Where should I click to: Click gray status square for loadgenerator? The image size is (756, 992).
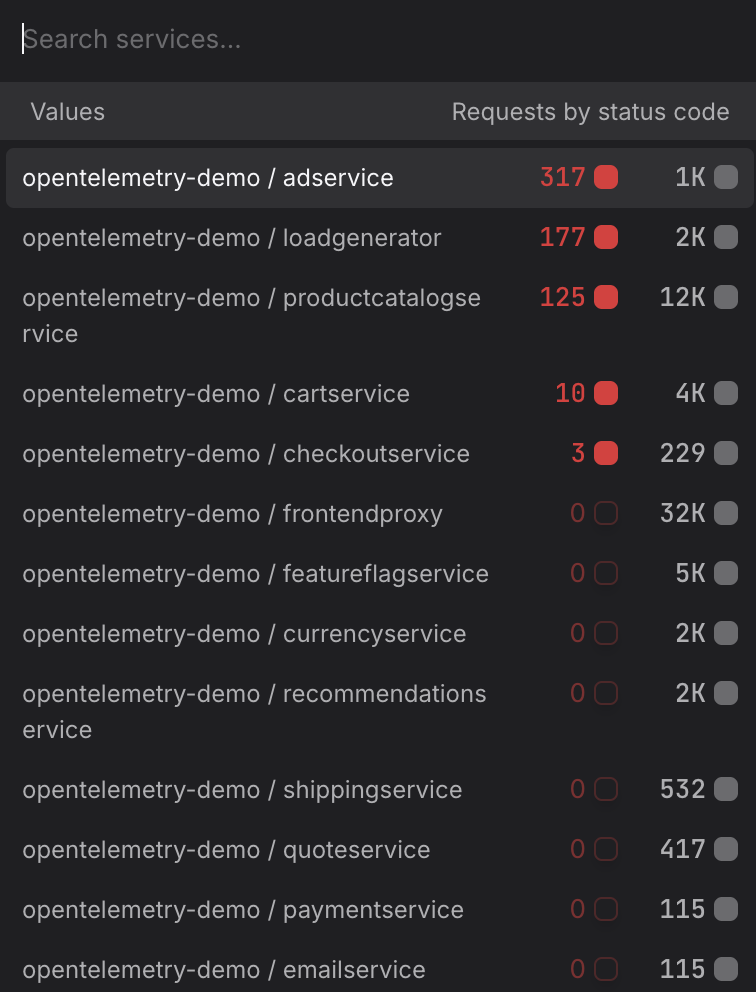726,238
